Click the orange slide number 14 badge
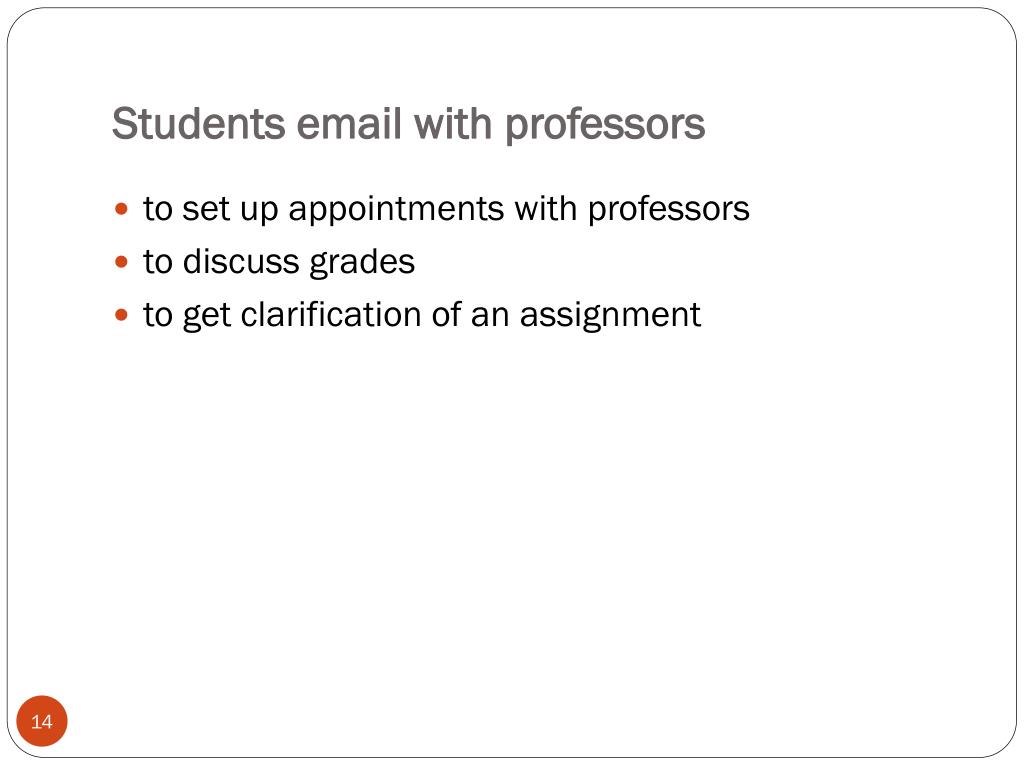 pyautogui.click(x=42, y=721)
